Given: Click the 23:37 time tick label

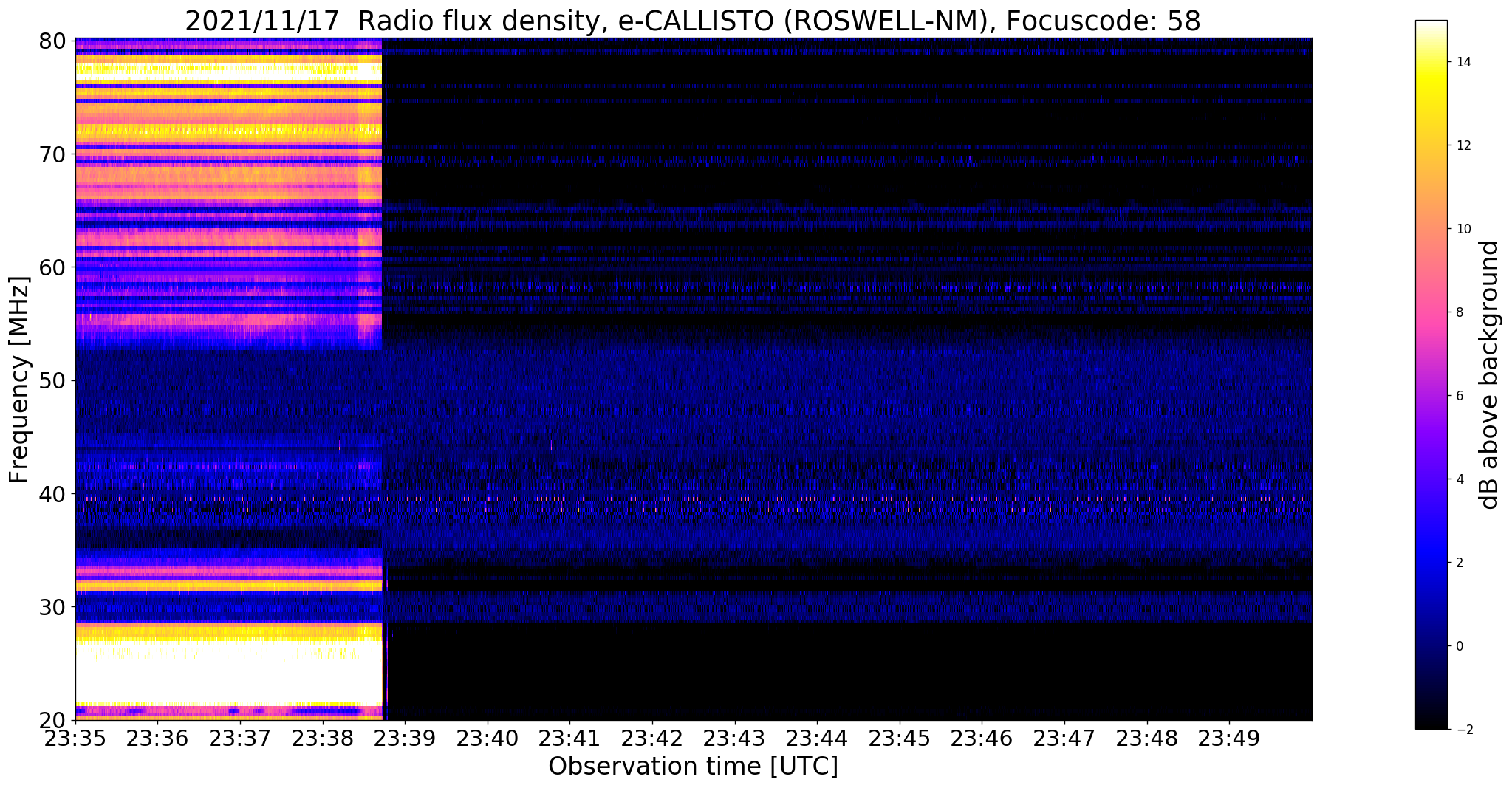Looking at the screenshot, I should pyautogui.click(x=240, y=738).
